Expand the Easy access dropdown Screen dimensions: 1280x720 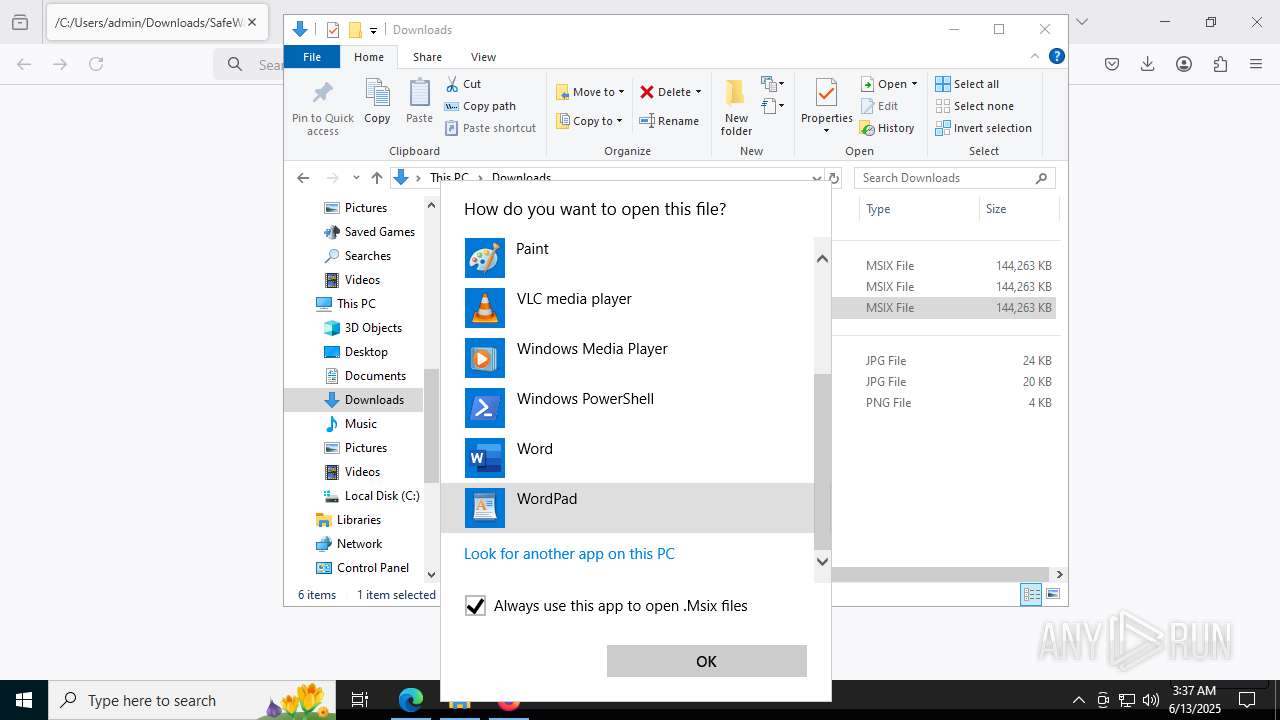point(772,106)
